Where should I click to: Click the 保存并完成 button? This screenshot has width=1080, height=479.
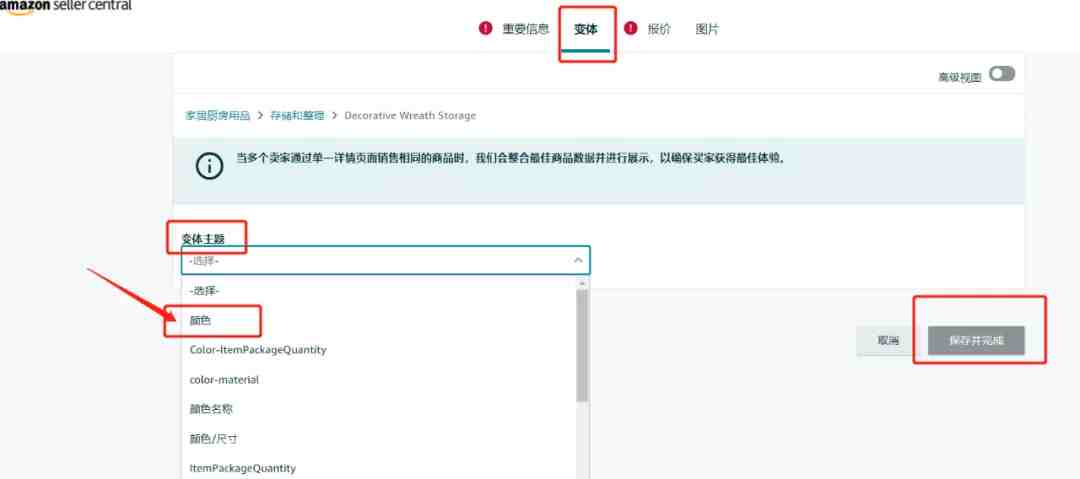976,340
